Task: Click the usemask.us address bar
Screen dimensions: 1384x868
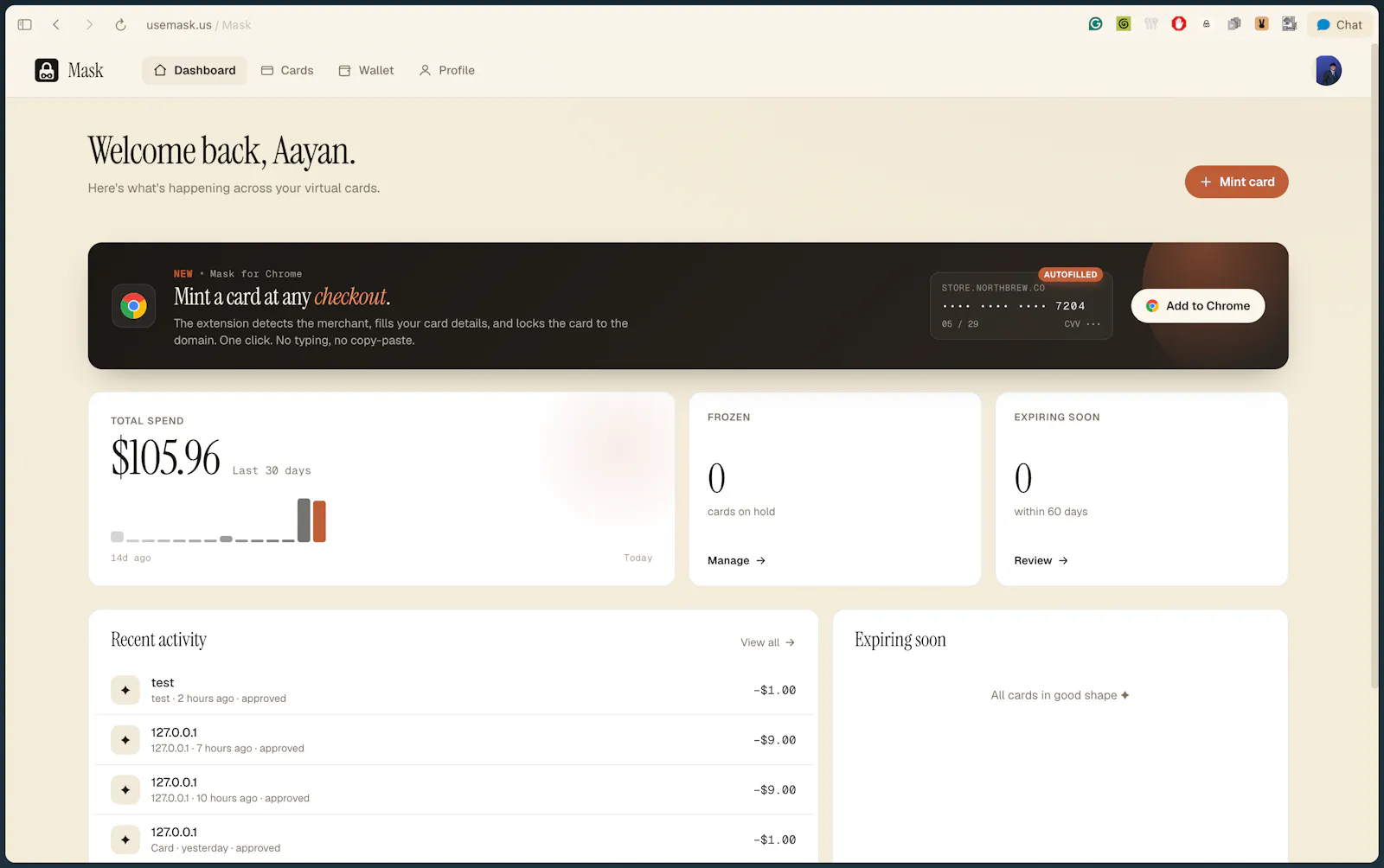Action: click(x=199, y=25)
